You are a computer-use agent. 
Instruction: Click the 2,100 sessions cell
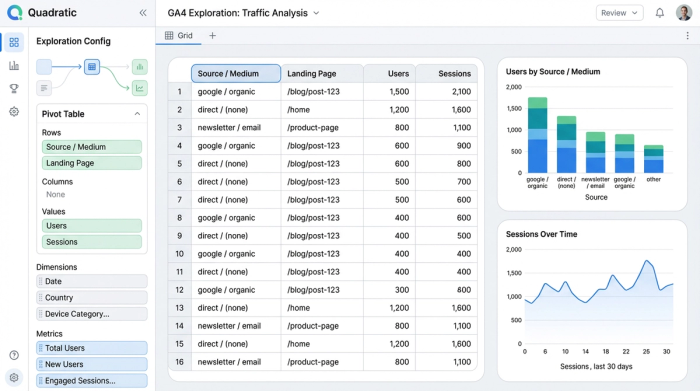446,92
